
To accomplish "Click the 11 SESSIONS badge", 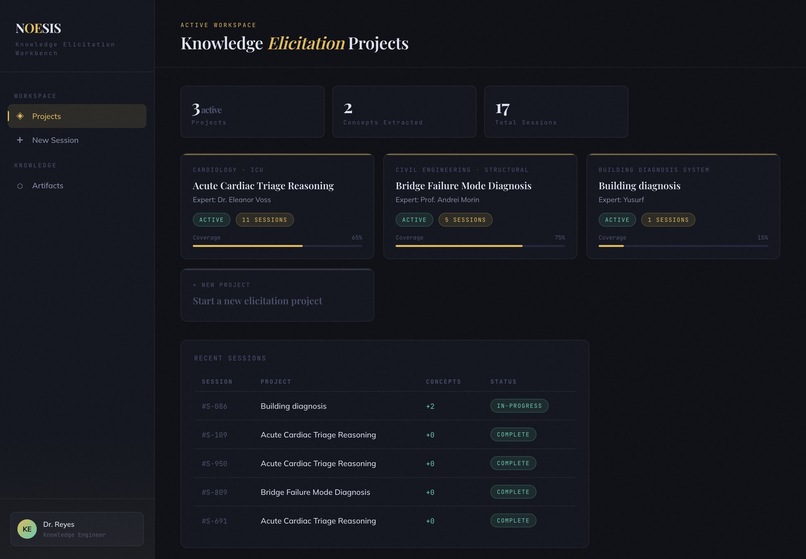I will click(x=265, y=220).
